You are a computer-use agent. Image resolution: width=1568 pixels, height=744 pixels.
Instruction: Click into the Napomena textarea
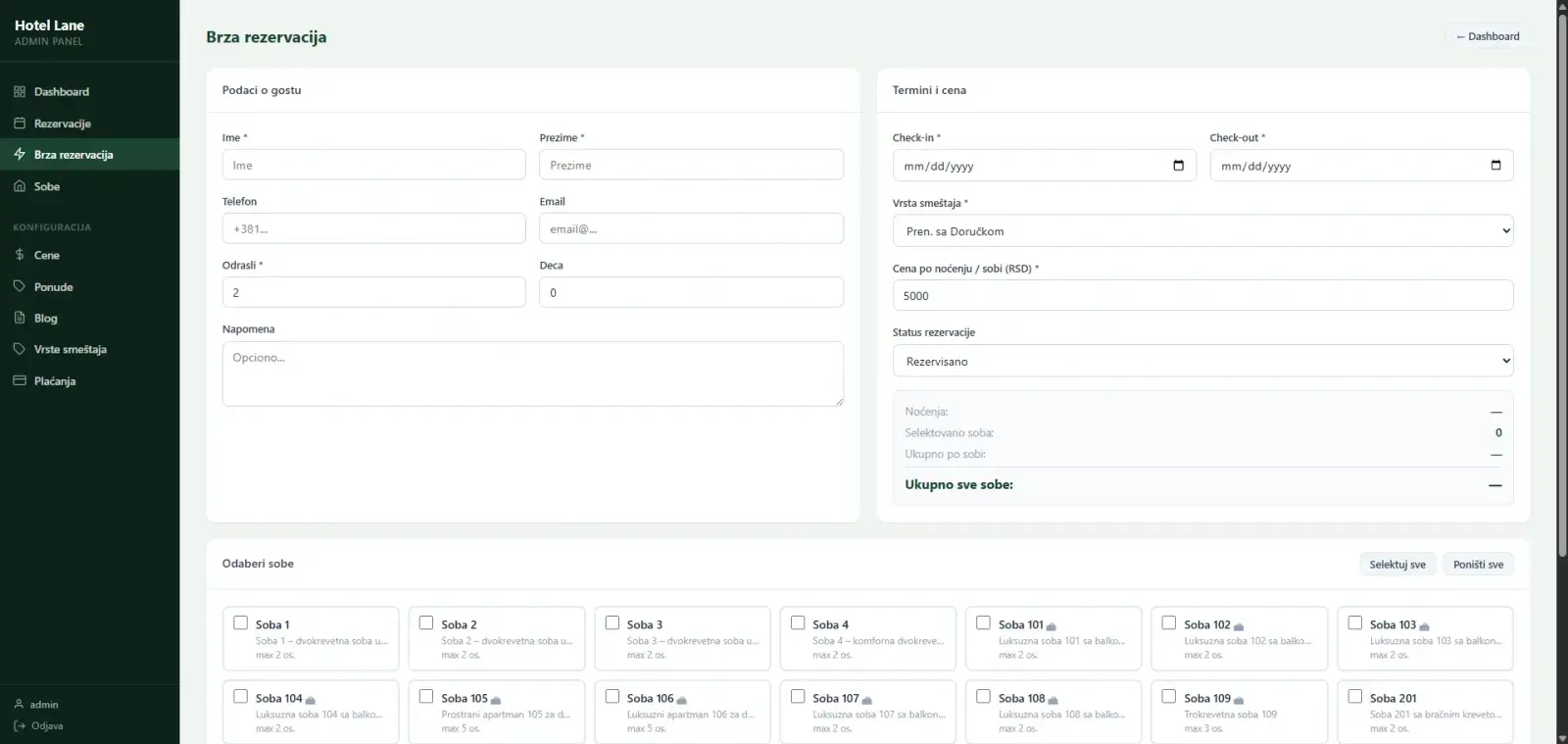pyautogui.click(x=532, y=373)
